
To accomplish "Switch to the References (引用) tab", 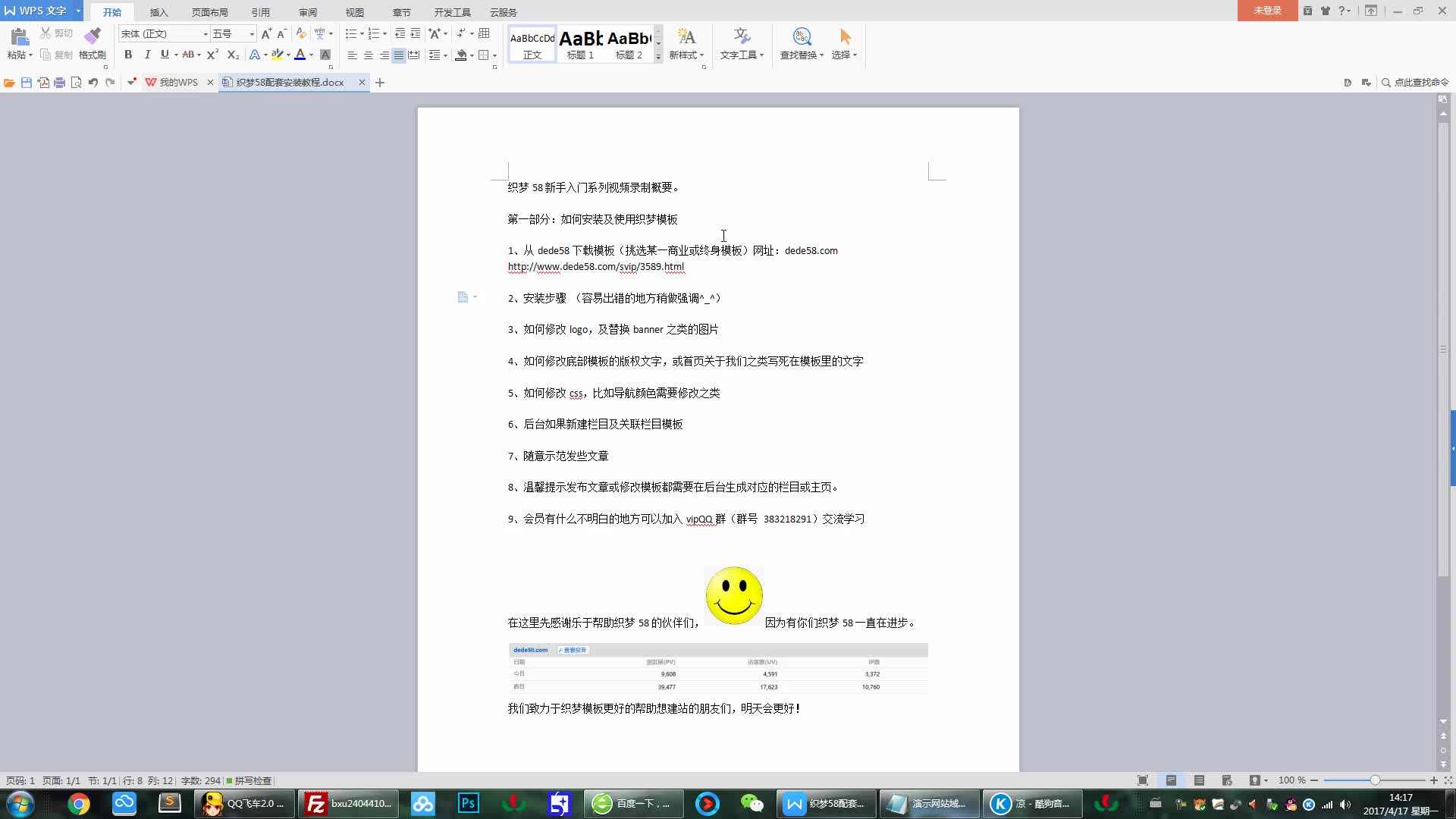I will [260, 12].
